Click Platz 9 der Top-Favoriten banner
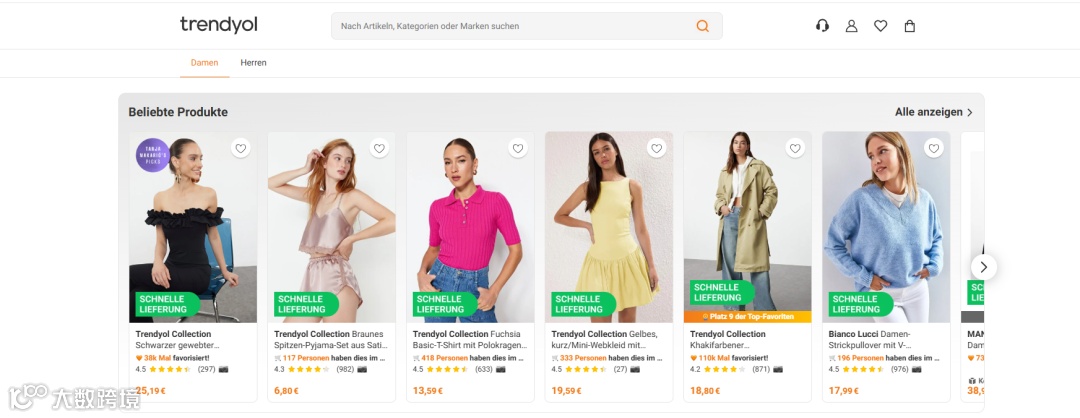 pos(747,317)
